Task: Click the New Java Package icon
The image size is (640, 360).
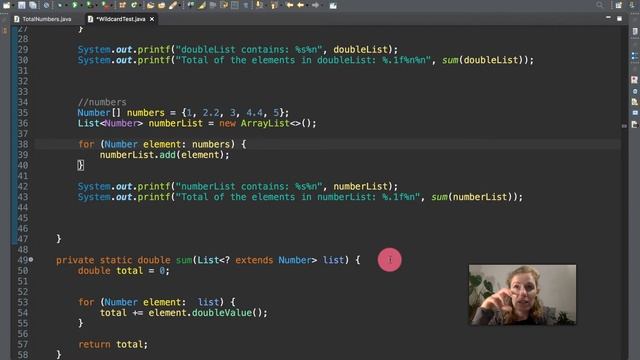Action: pos(122,5)
